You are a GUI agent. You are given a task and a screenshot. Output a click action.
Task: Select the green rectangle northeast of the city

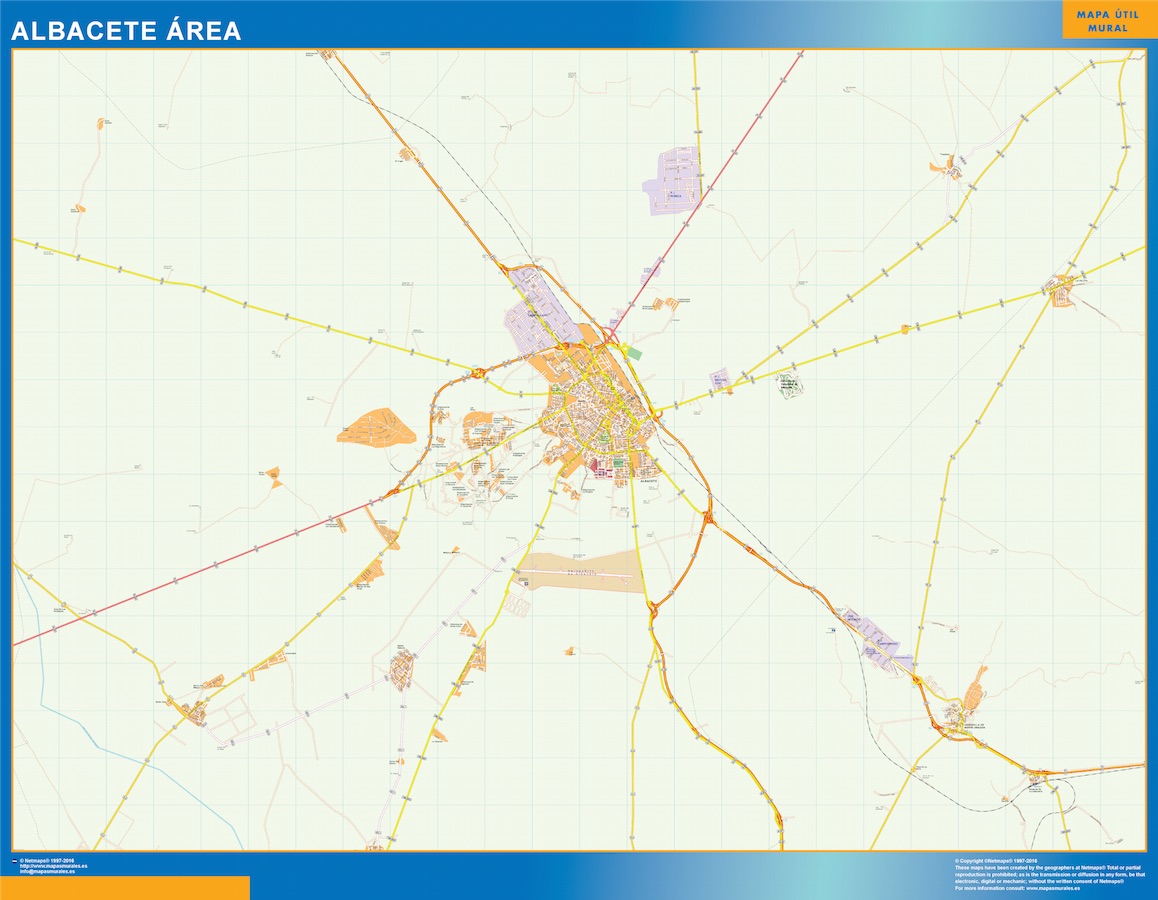(634, 353)
